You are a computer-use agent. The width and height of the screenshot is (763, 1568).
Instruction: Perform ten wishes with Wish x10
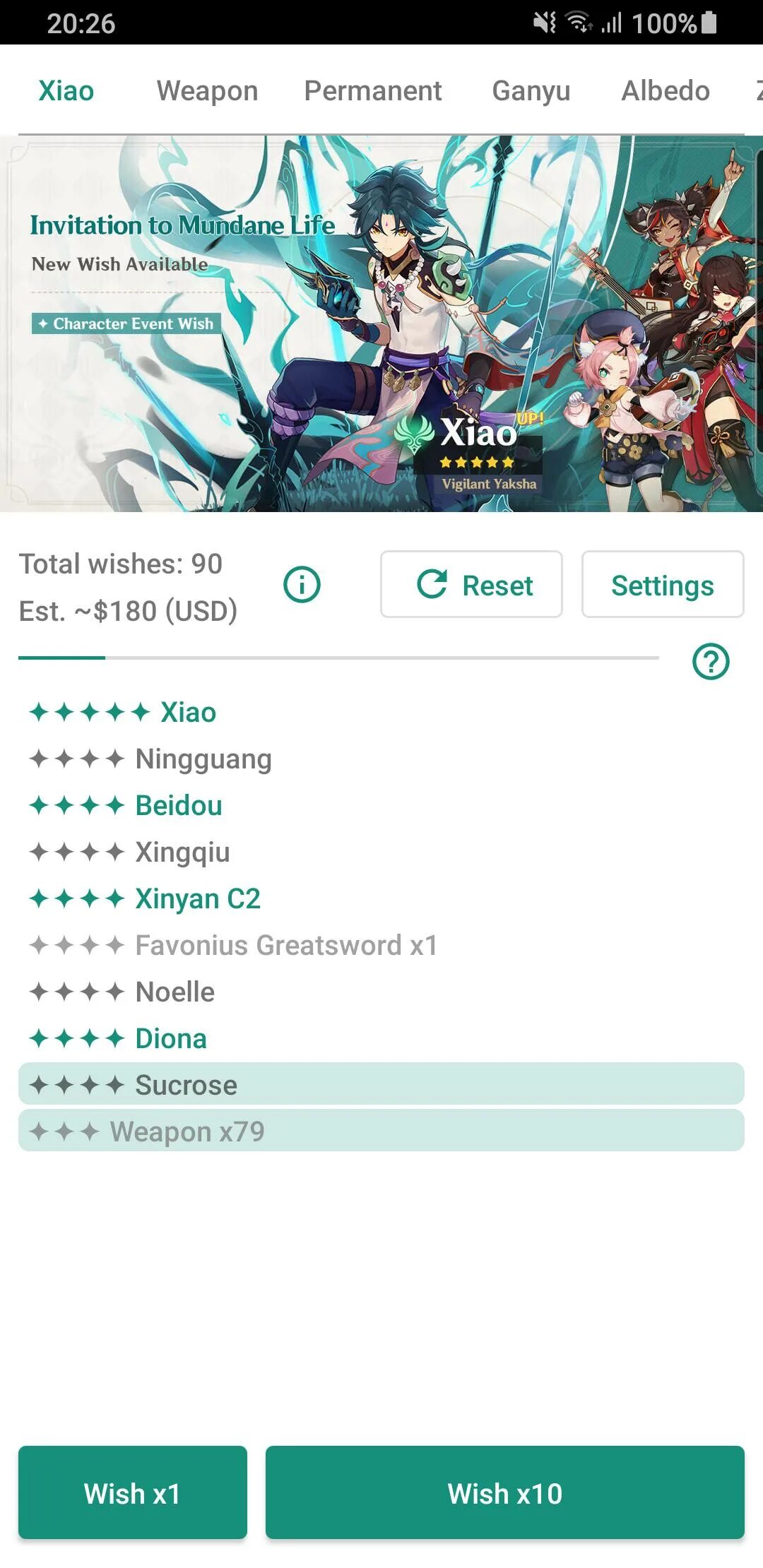tap(505, 1492)
